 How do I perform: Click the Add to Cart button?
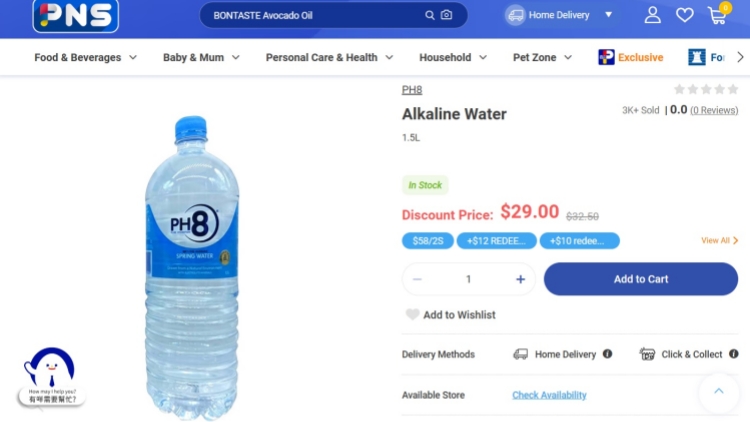pyautogui.click(x=641, y=279)
